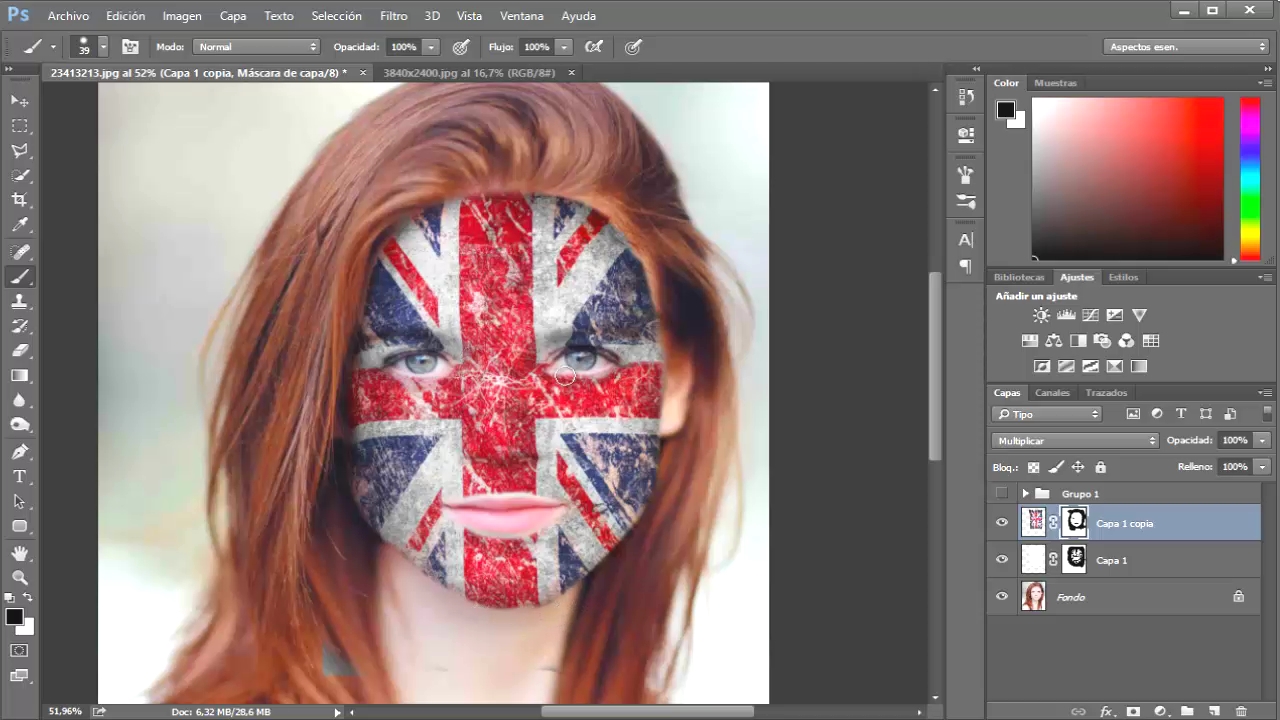Viewport: 1280px width, 720px height.
Task: Click the foreground color swatch in Color panel
Action: click(1006, 110)
